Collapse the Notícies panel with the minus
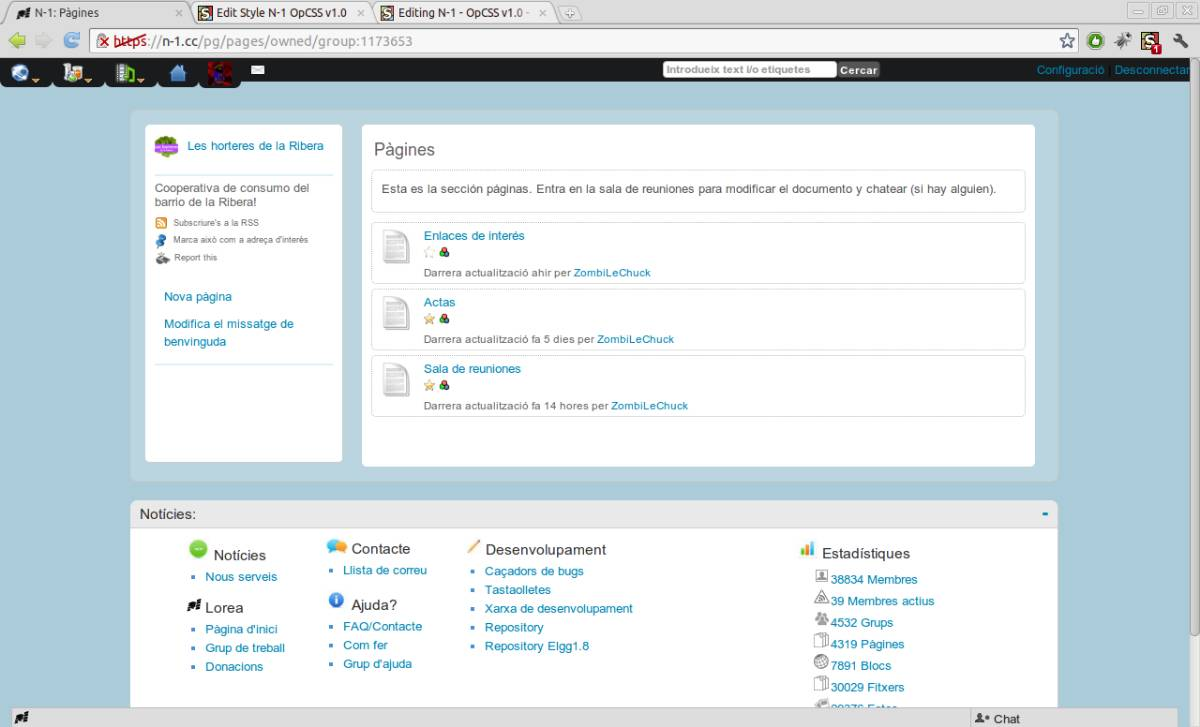The width and height of the screenshot is (1200, 727). pos(1045,514)
